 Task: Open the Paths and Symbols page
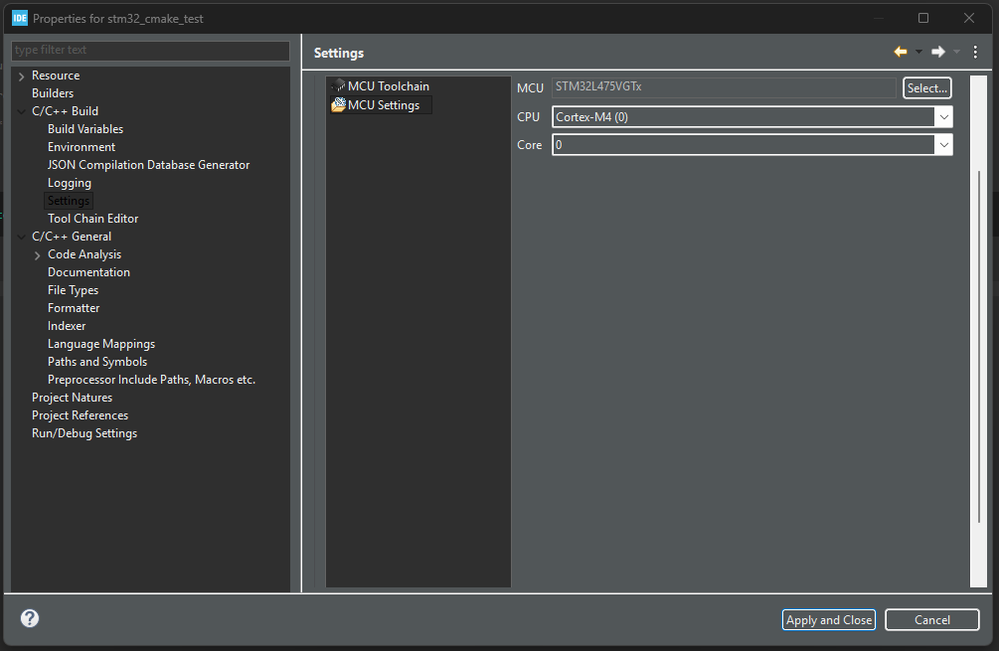97,362
